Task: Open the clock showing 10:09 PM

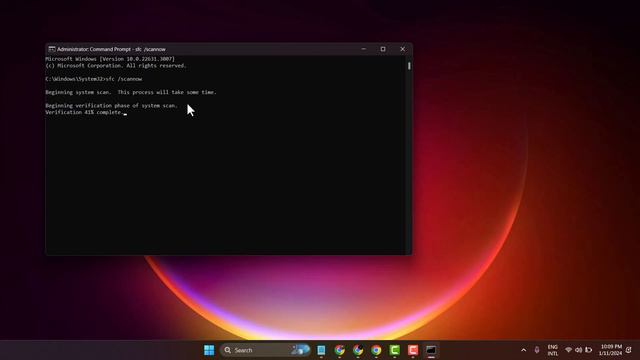Action: point(610,350)
